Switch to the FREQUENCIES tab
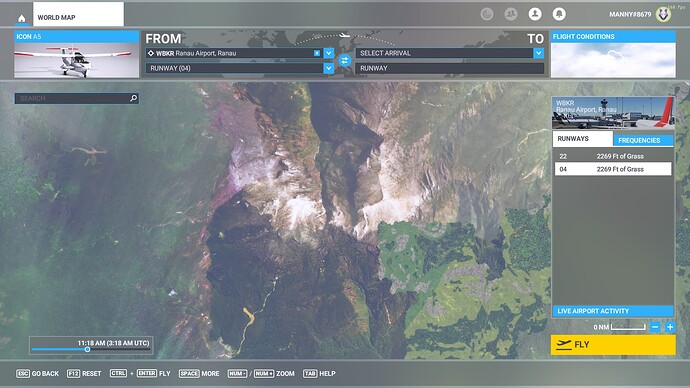This screenshot has width=690, height=388. pyautogui.click(x=643, y=140)
